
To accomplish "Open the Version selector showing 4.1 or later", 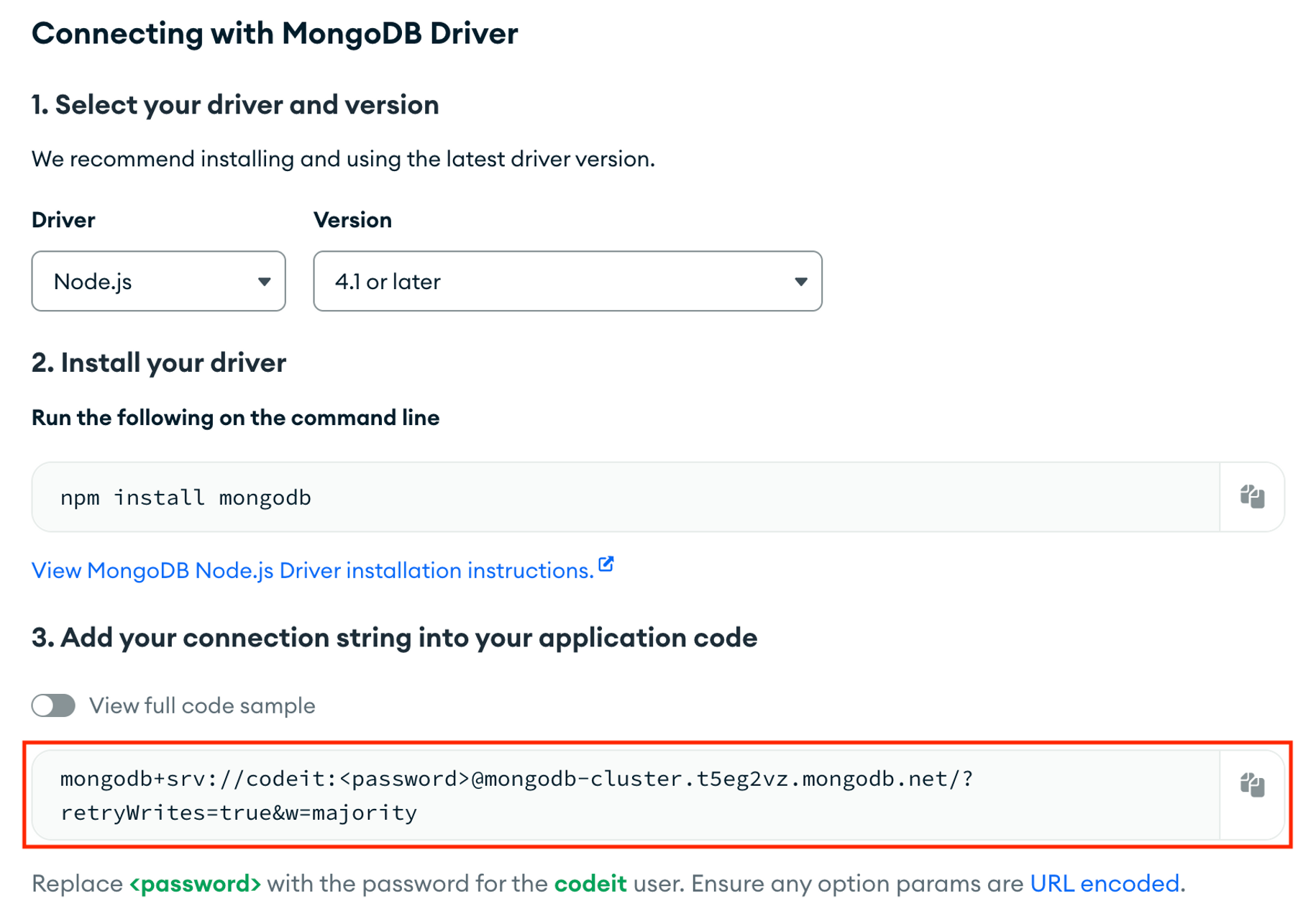I will [567, 281].
